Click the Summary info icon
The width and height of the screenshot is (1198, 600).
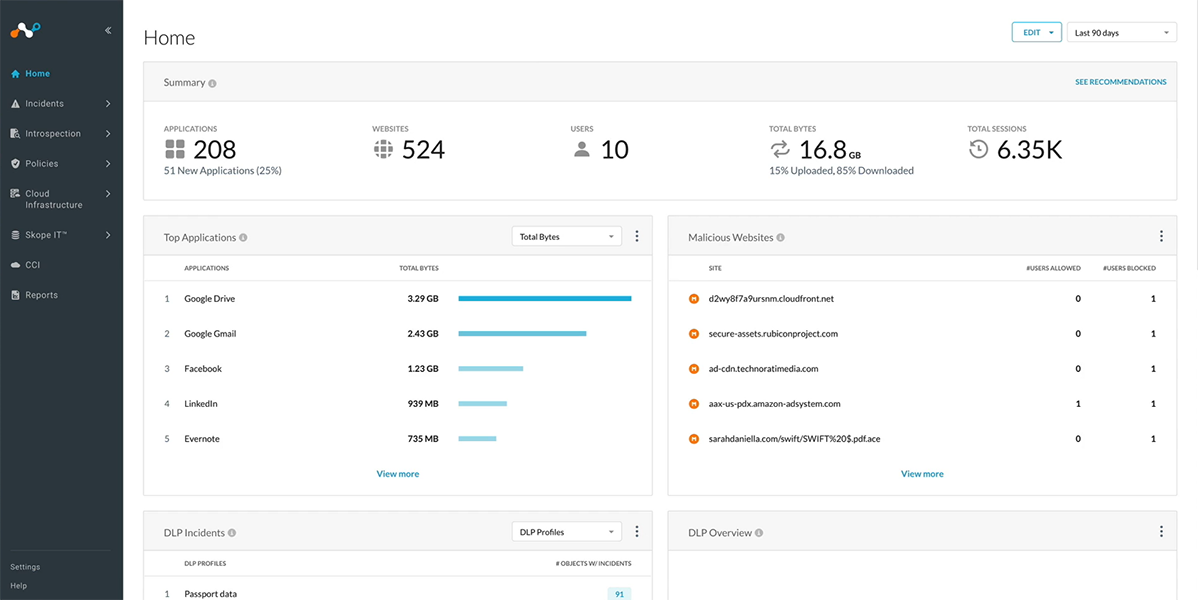212,83
